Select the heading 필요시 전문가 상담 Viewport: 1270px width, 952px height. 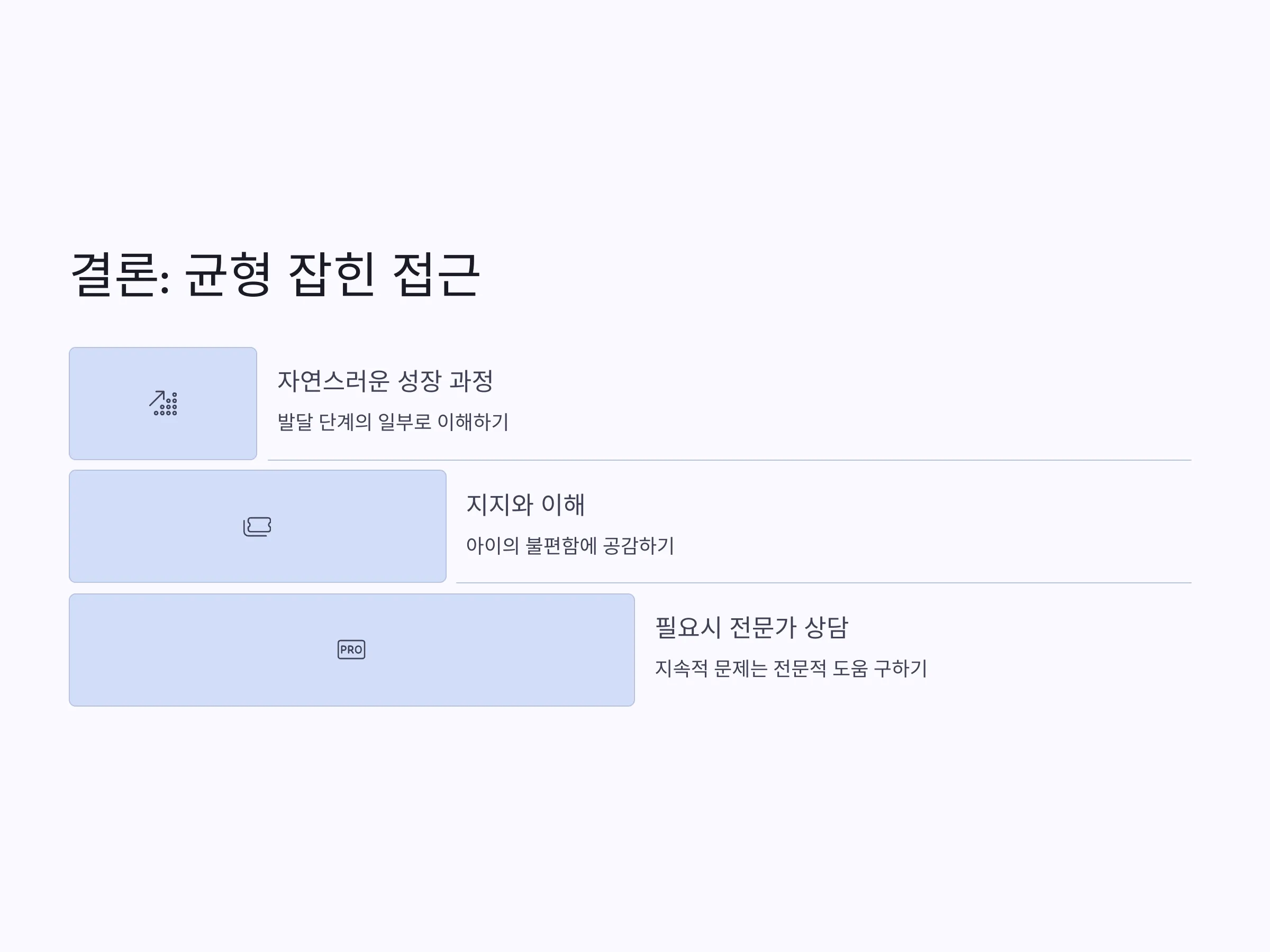coord(751,627)
